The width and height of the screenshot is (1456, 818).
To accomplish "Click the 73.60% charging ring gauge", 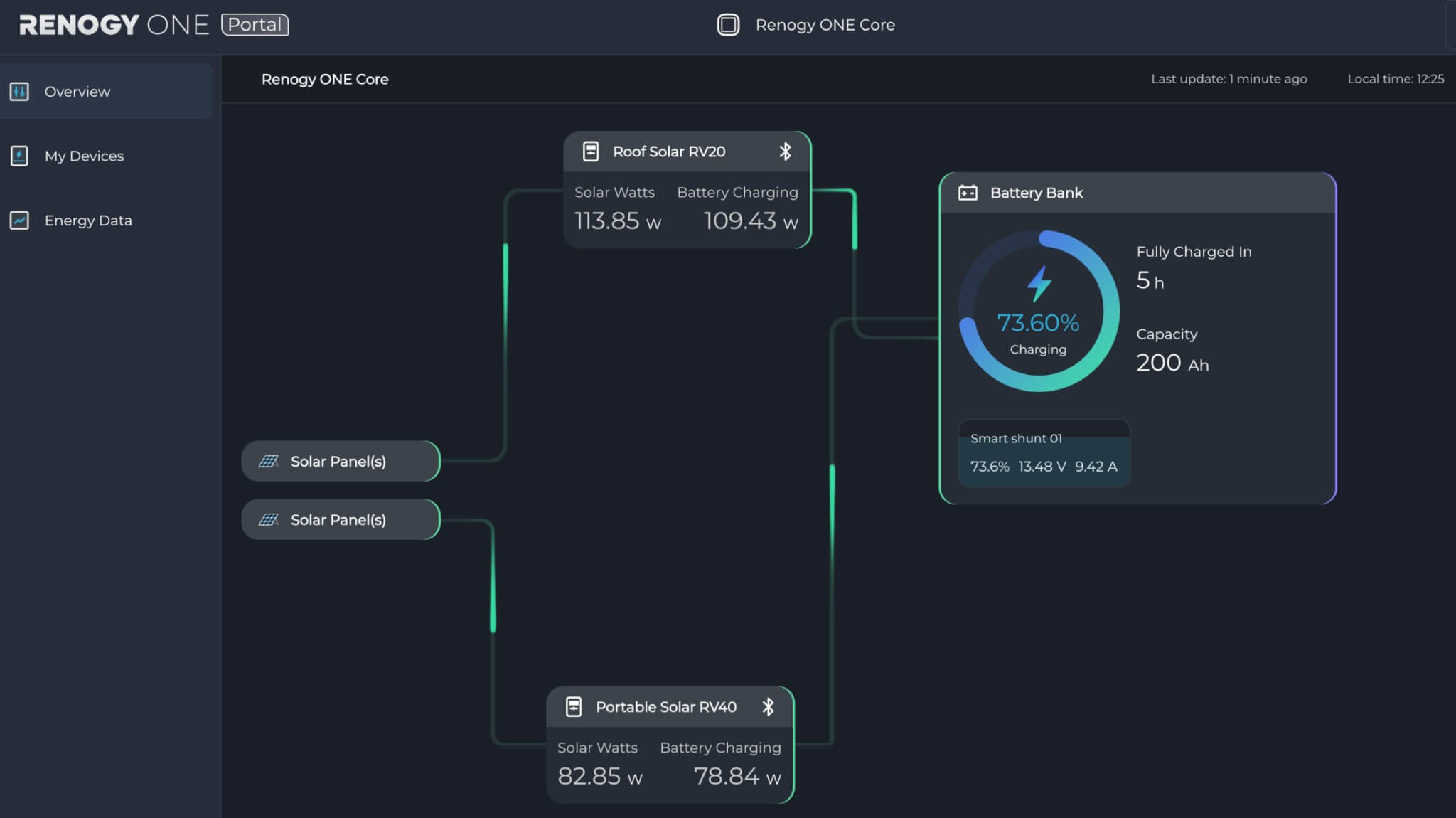I will (x=1038, y=312).
